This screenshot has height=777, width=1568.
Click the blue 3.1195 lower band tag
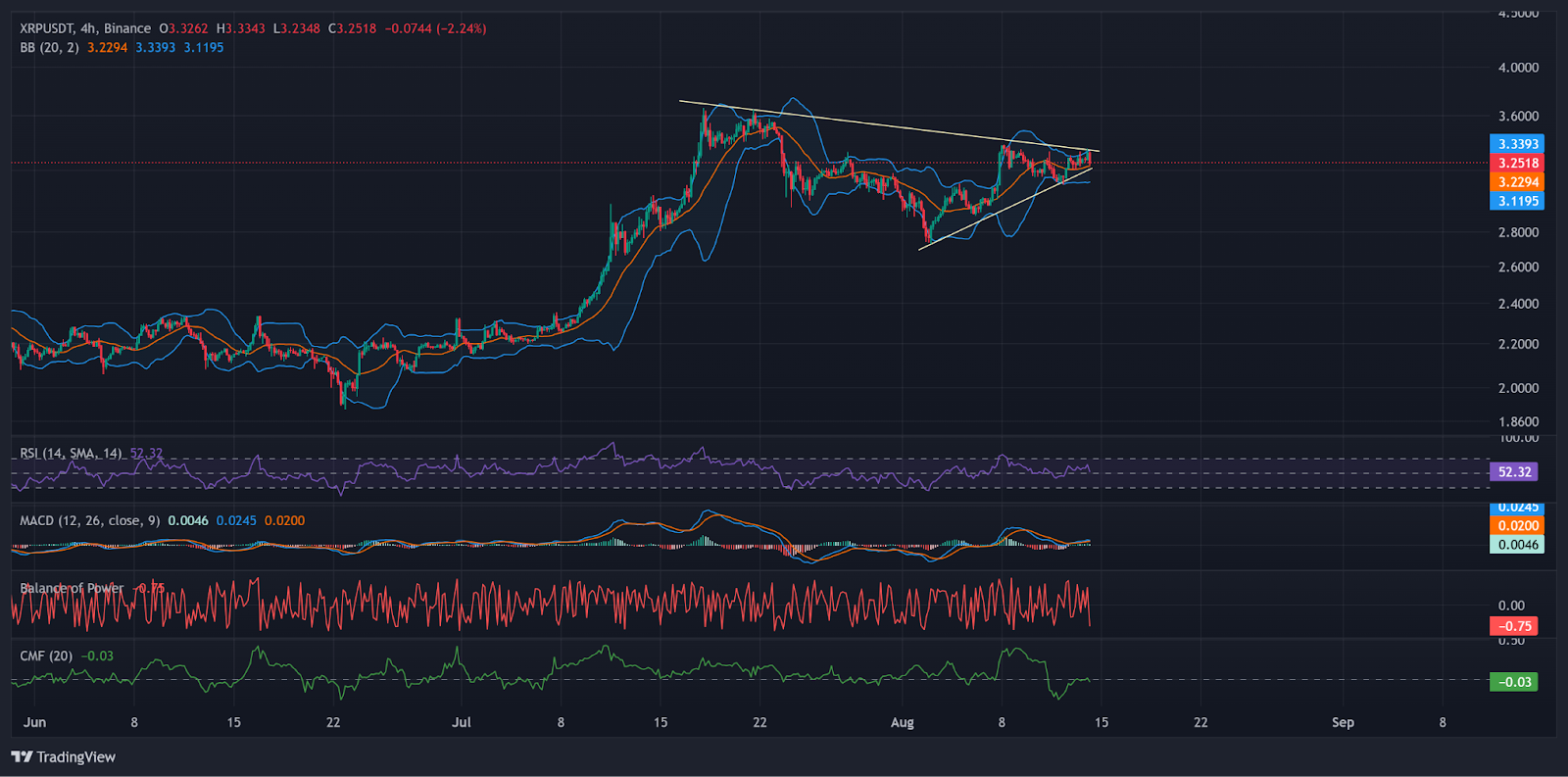point(1517,201)
